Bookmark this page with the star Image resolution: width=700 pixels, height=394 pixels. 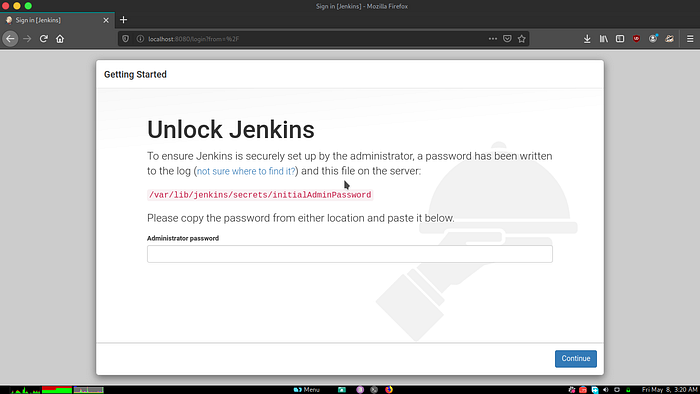click(521, 39)
